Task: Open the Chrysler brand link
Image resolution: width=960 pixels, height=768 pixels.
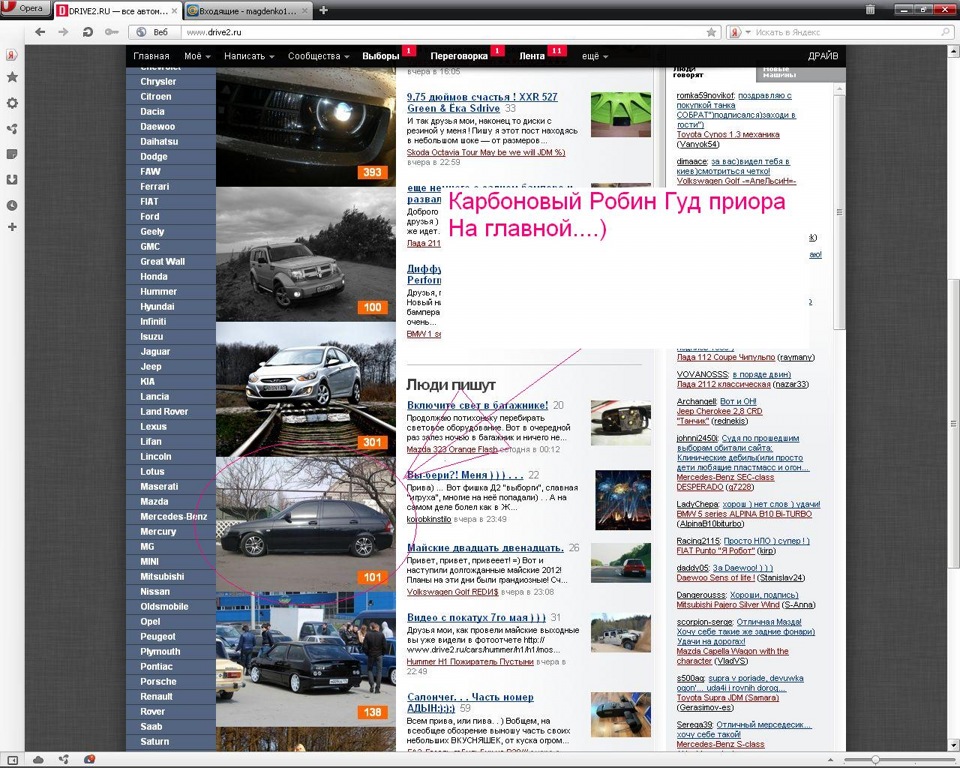Action: [x=158, y=81]
